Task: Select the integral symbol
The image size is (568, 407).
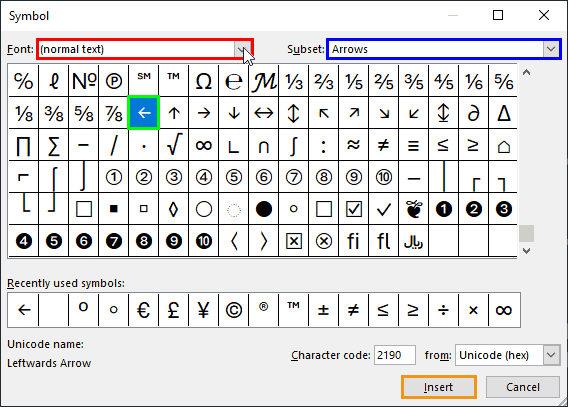Action: pyautogui.click(x=294, y=145)
